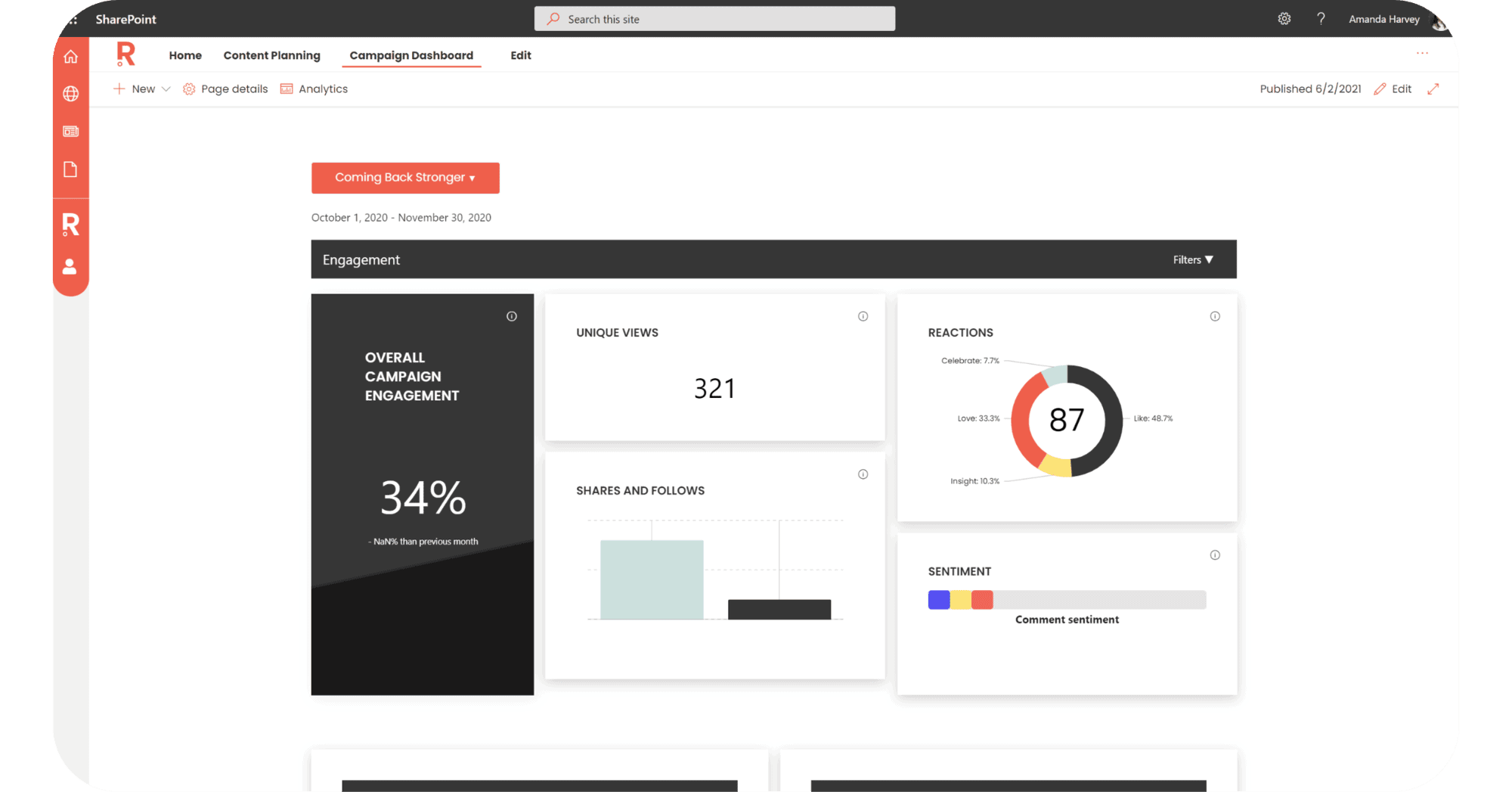This screenshot has width=1512, height=792.
Task: Show info for the Reactions card
Action: [1215, 316]
